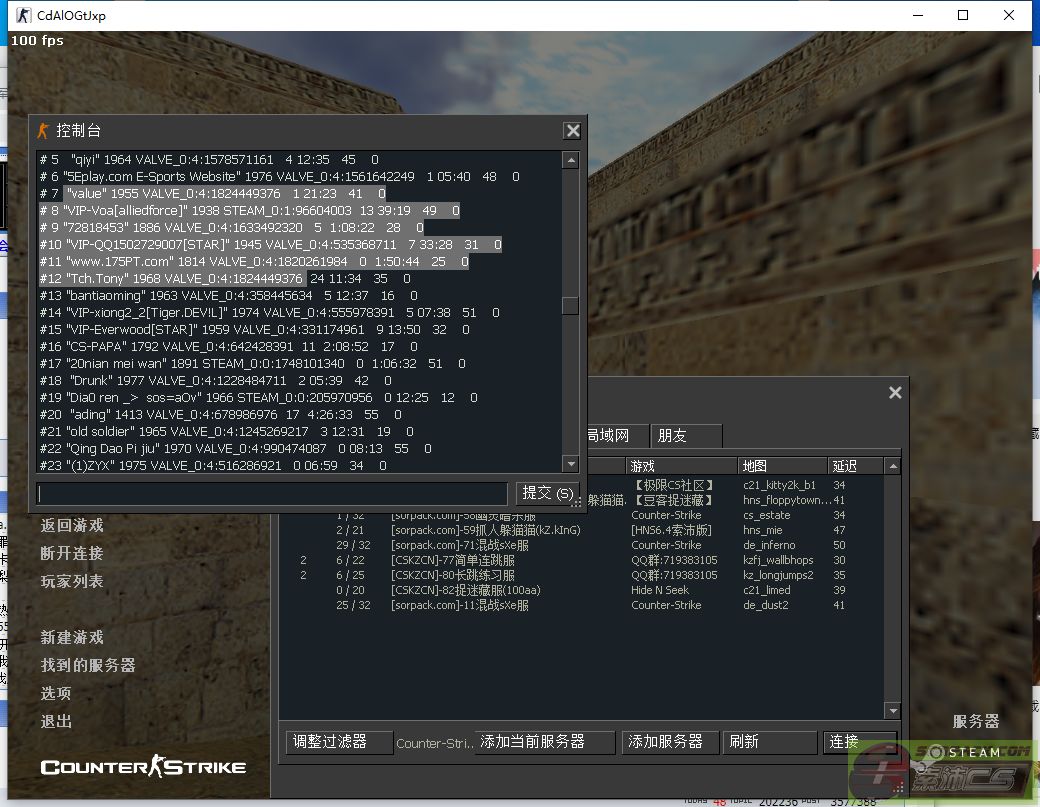
Task: Click 添加当前服务器 button
Action: (x=545, y=742)
